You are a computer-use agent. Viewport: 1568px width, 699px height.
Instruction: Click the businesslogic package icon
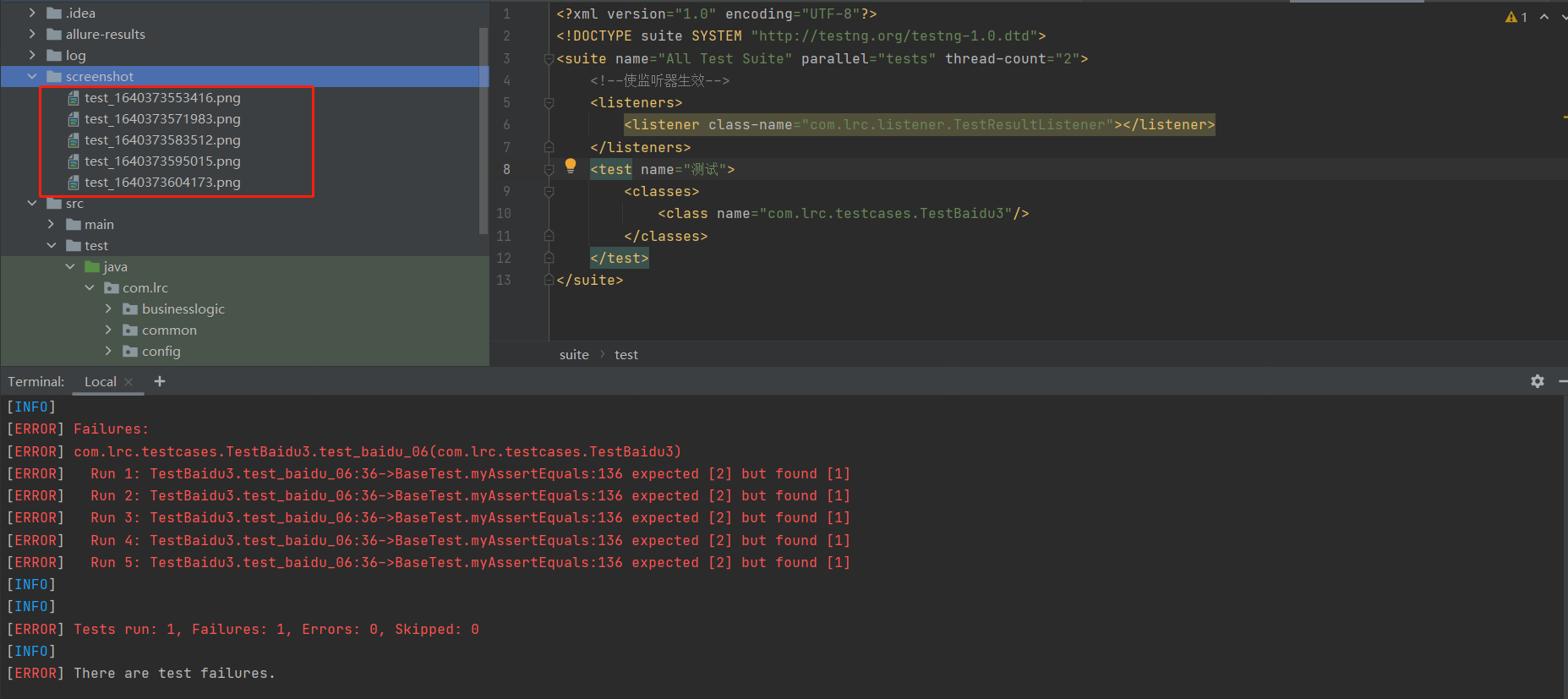[130, 309]
